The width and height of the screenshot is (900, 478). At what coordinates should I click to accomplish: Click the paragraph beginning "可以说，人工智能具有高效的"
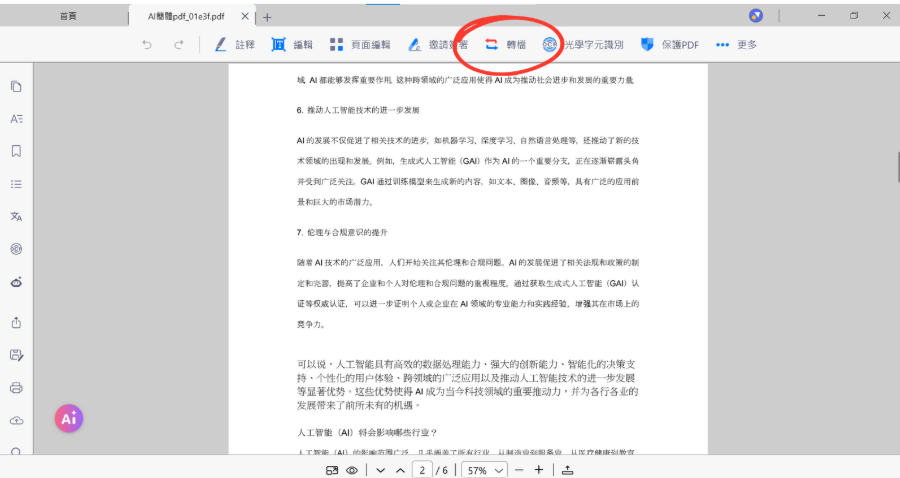click(467, 384)
